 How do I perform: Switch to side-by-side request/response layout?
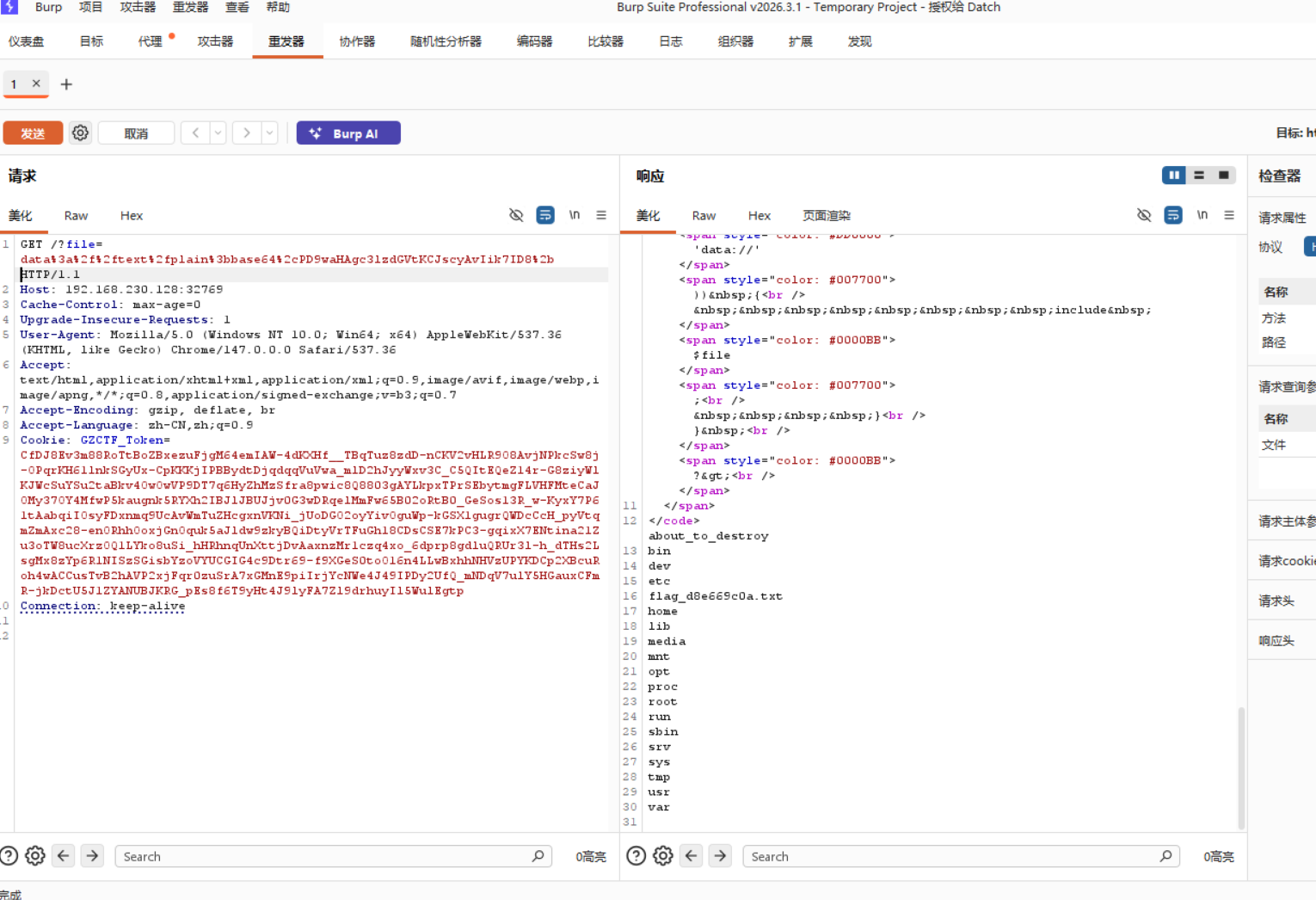tap(1174, 176)
